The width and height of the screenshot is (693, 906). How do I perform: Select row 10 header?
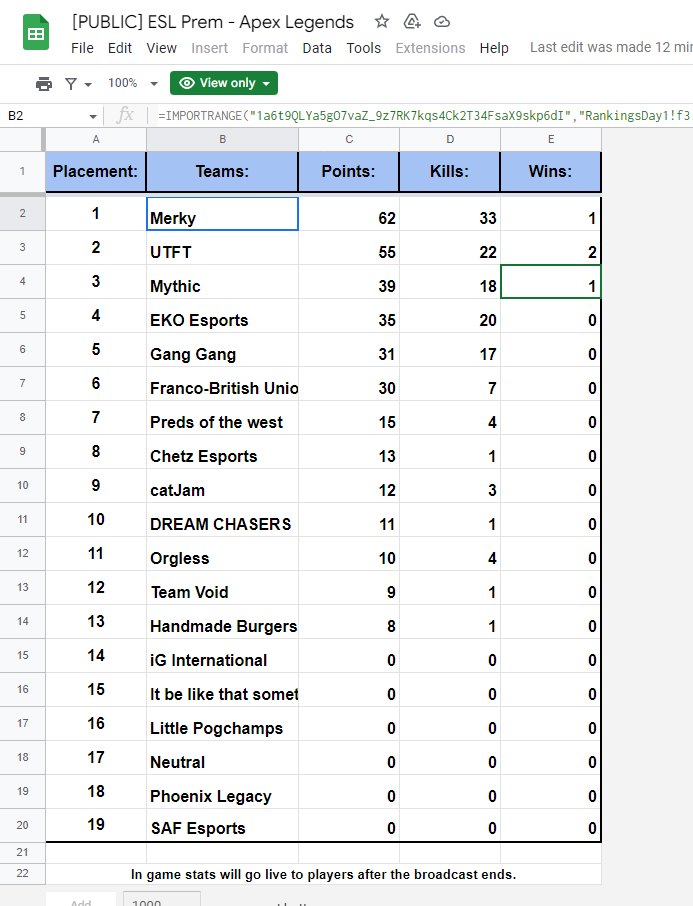point(22,485)
